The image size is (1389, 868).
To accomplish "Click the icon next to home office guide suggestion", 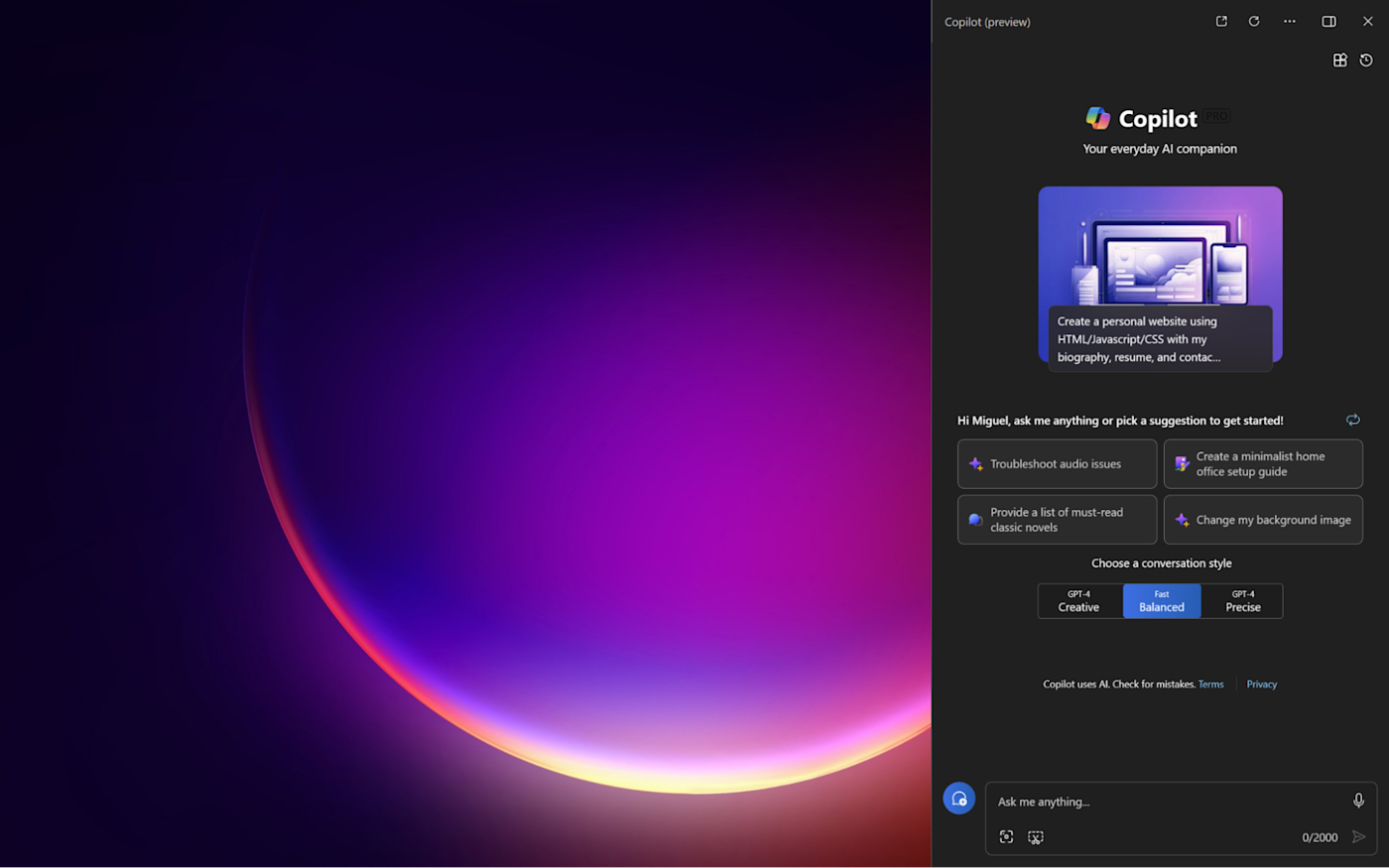I will point(1182,464).
